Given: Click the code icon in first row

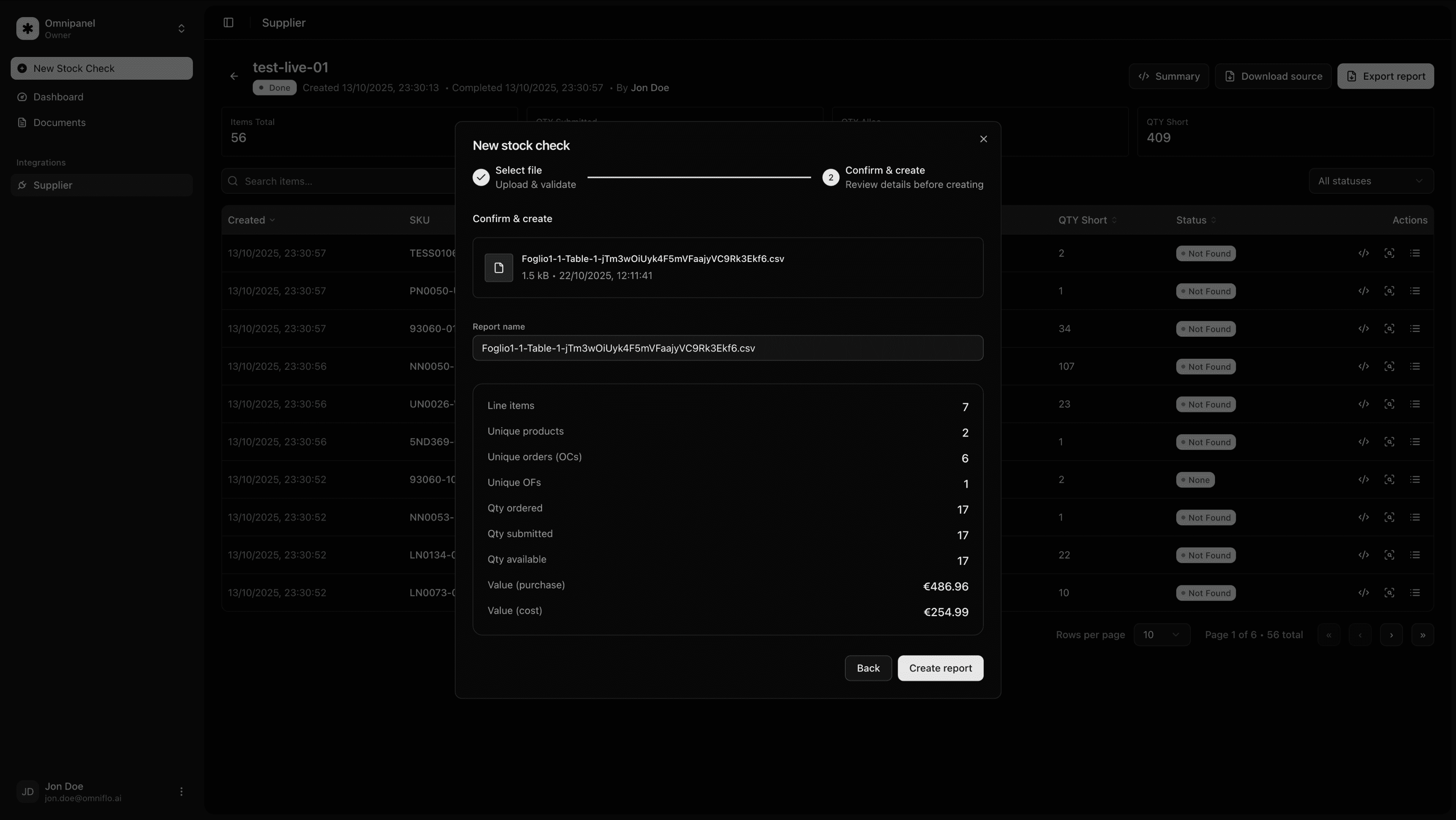Looking at the screenshot, I should [x=1363, y=253].
